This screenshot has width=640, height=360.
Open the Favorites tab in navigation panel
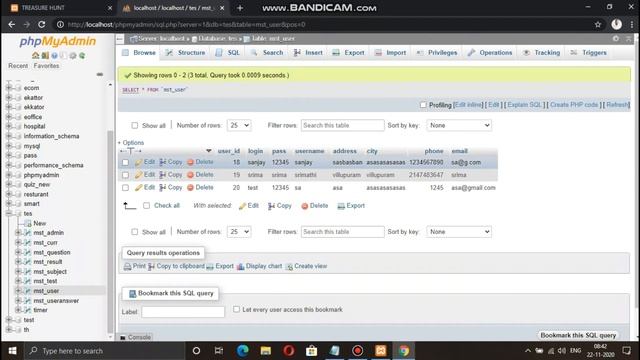pyautogui.click(x=46, y=66)
